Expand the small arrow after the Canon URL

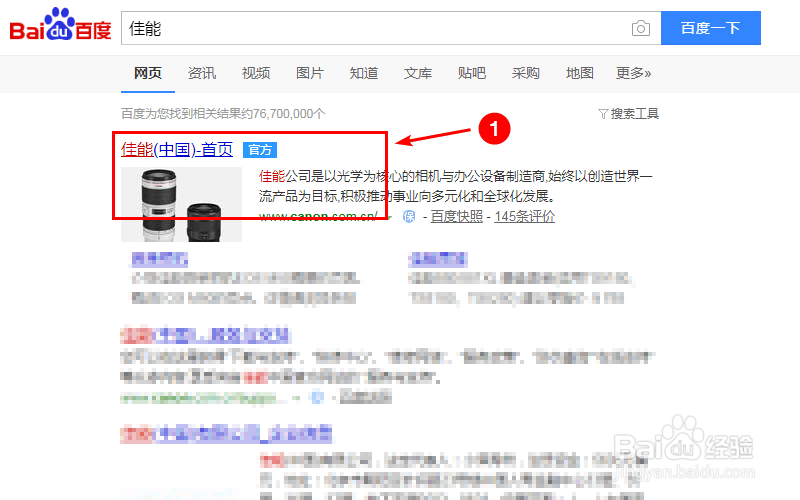(390, 217)
